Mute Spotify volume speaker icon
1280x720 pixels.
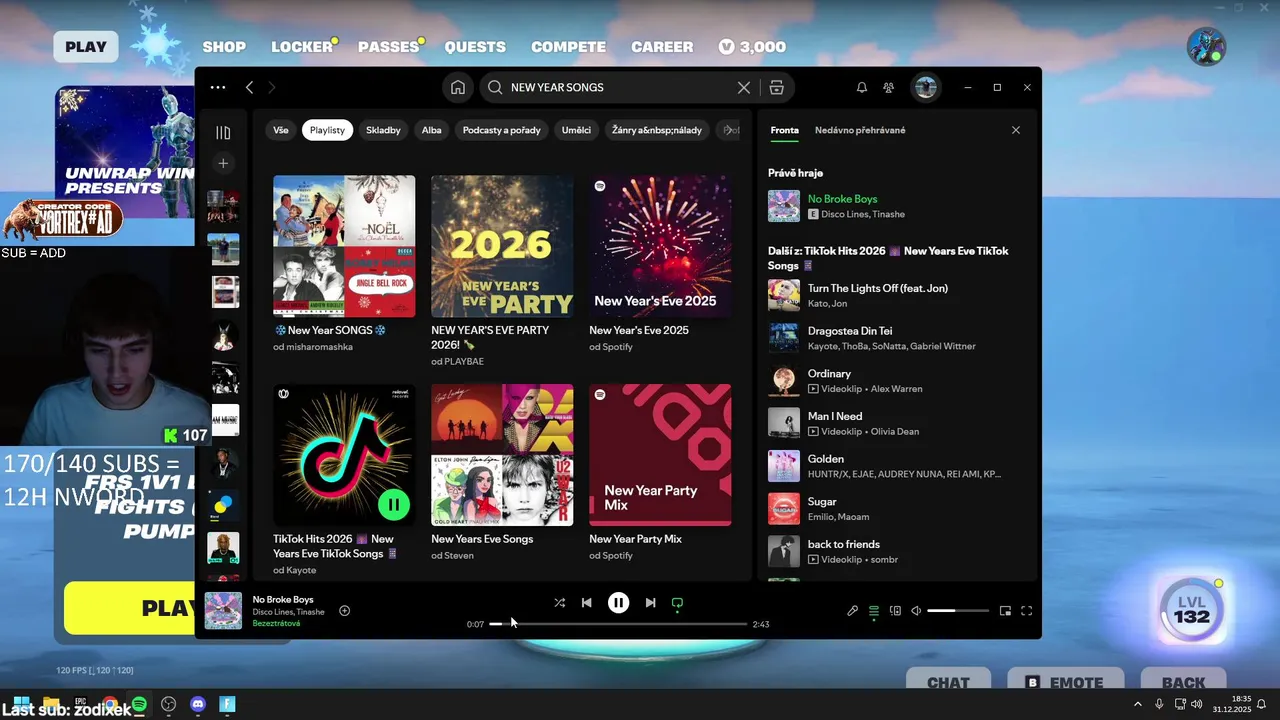click(x=916, y=611)
